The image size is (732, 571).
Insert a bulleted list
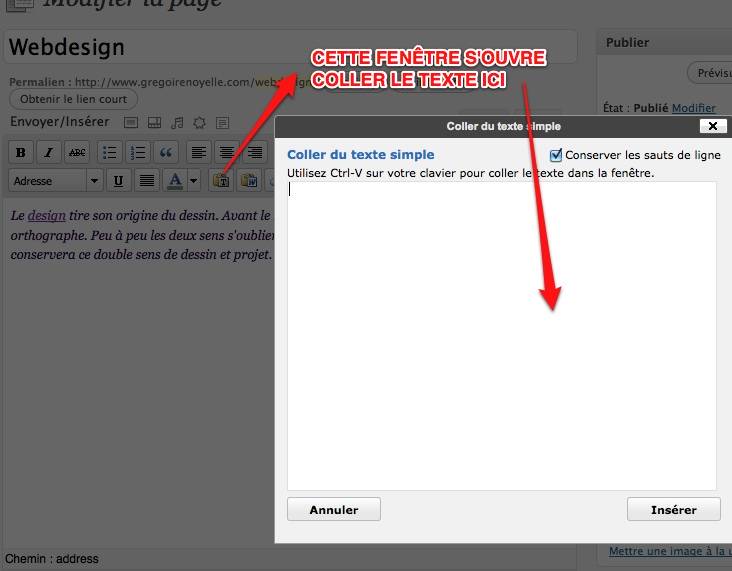tap(110, 153)
